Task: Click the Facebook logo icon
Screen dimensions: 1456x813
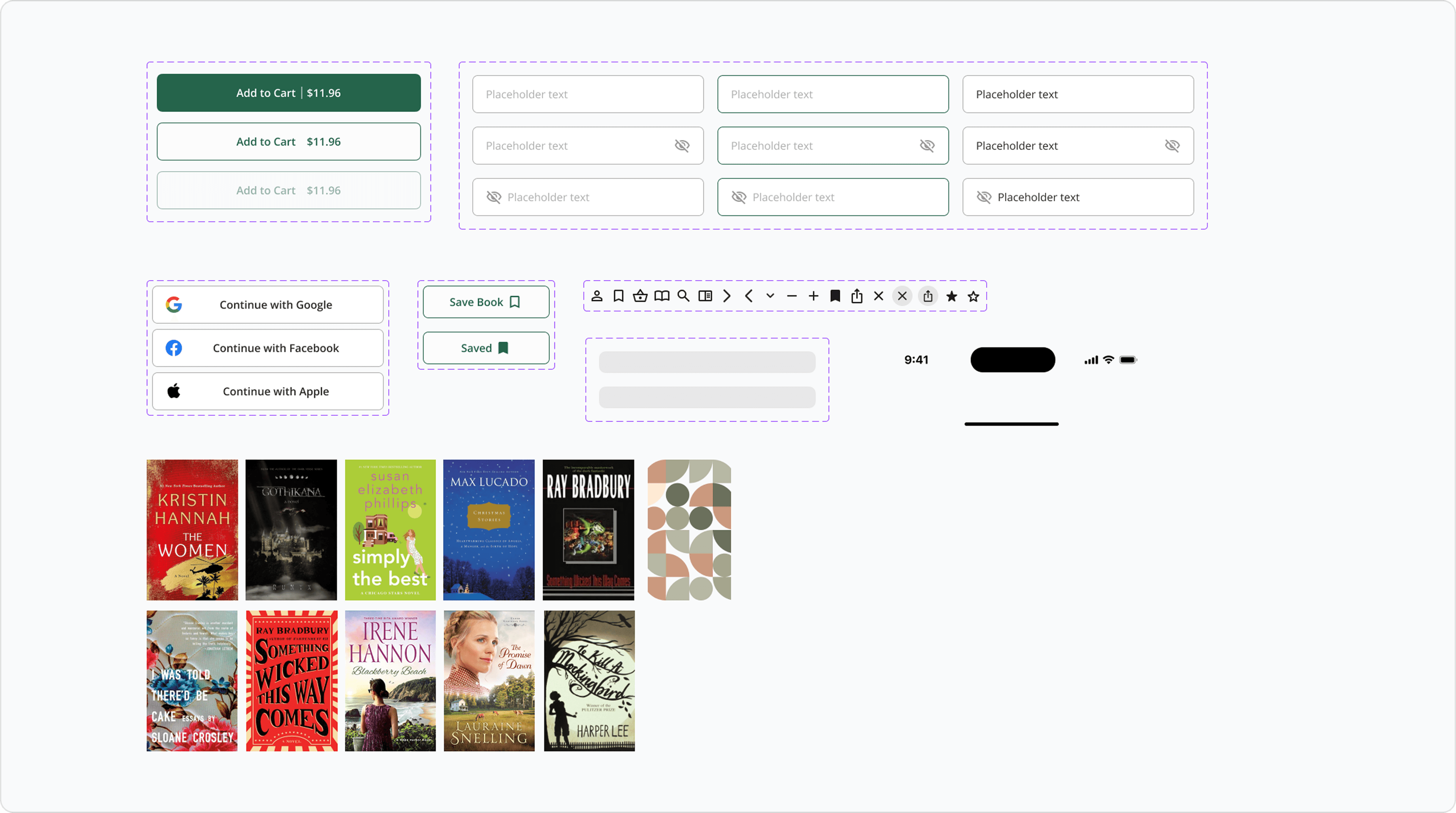Action: pos(174,348)
